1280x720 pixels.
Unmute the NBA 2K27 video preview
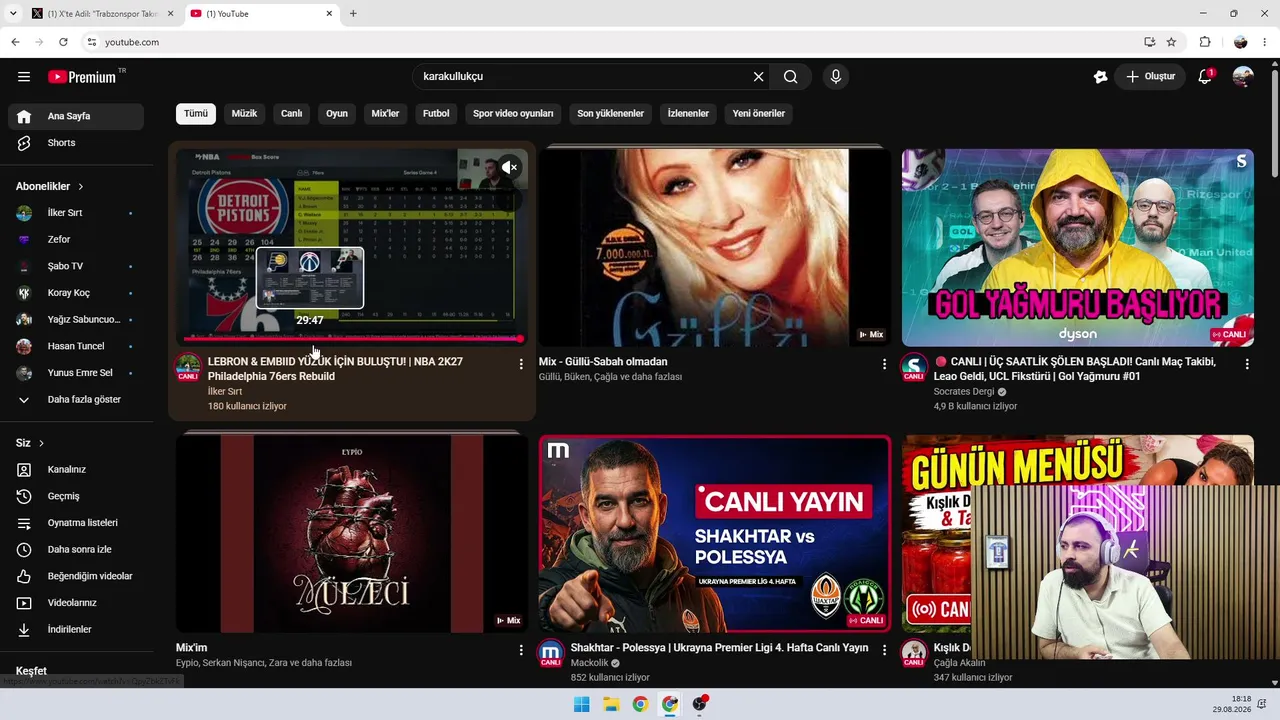point(510,167)
